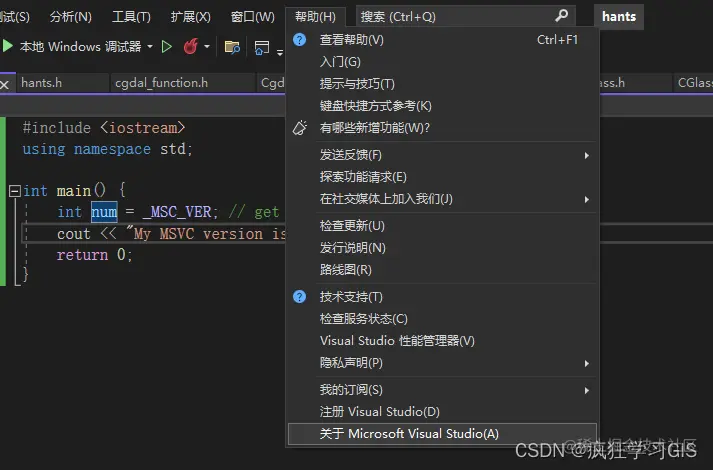Screen dimensions: 713x470
Task: Click the #include <iostream> line
Action: 104,128
